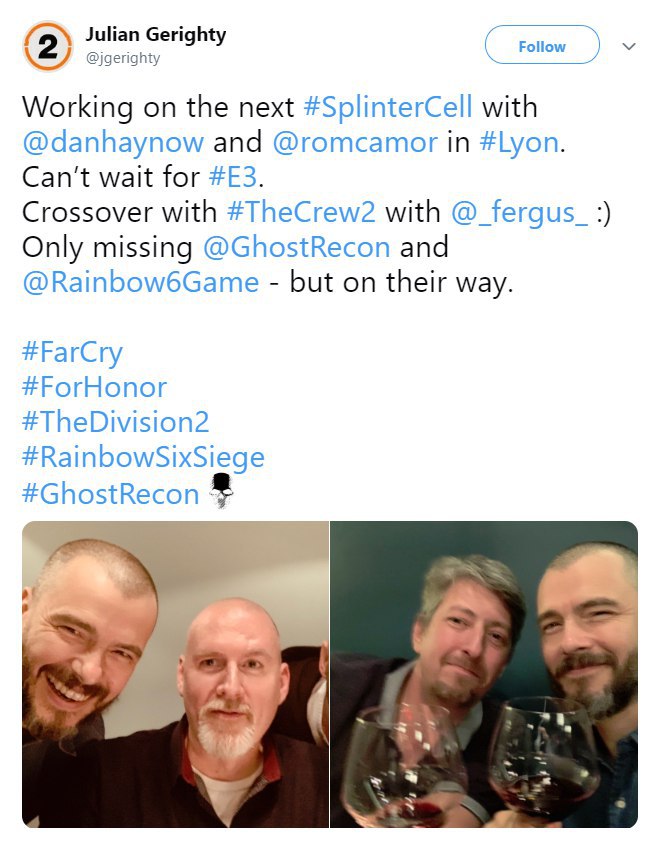Screen dimensions: 669x841
Task: Visit the @danhaynow mention
Action: click(113, 142)
